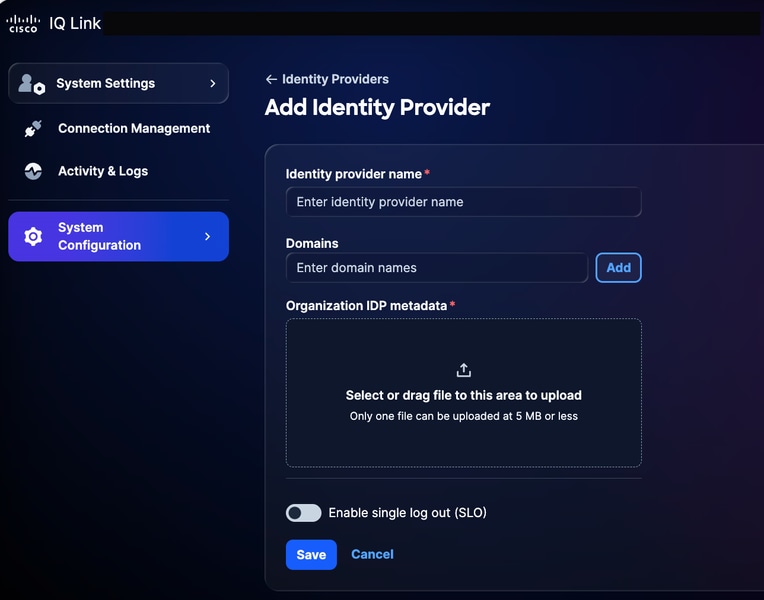Click the Activity & Logs pulse icon
764x600 pixels.
33,171
